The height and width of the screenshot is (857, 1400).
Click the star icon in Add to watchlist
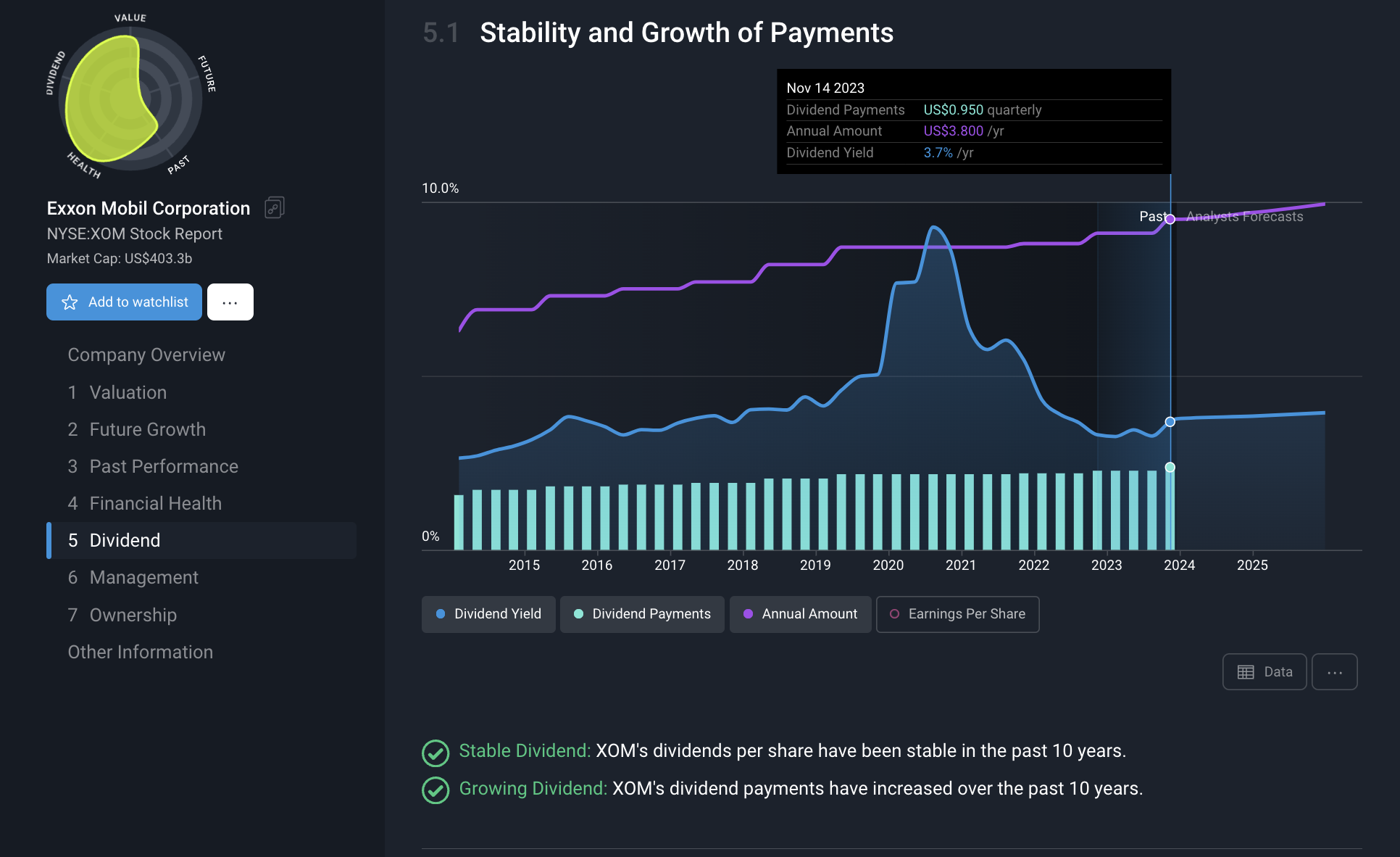[70, 302]
